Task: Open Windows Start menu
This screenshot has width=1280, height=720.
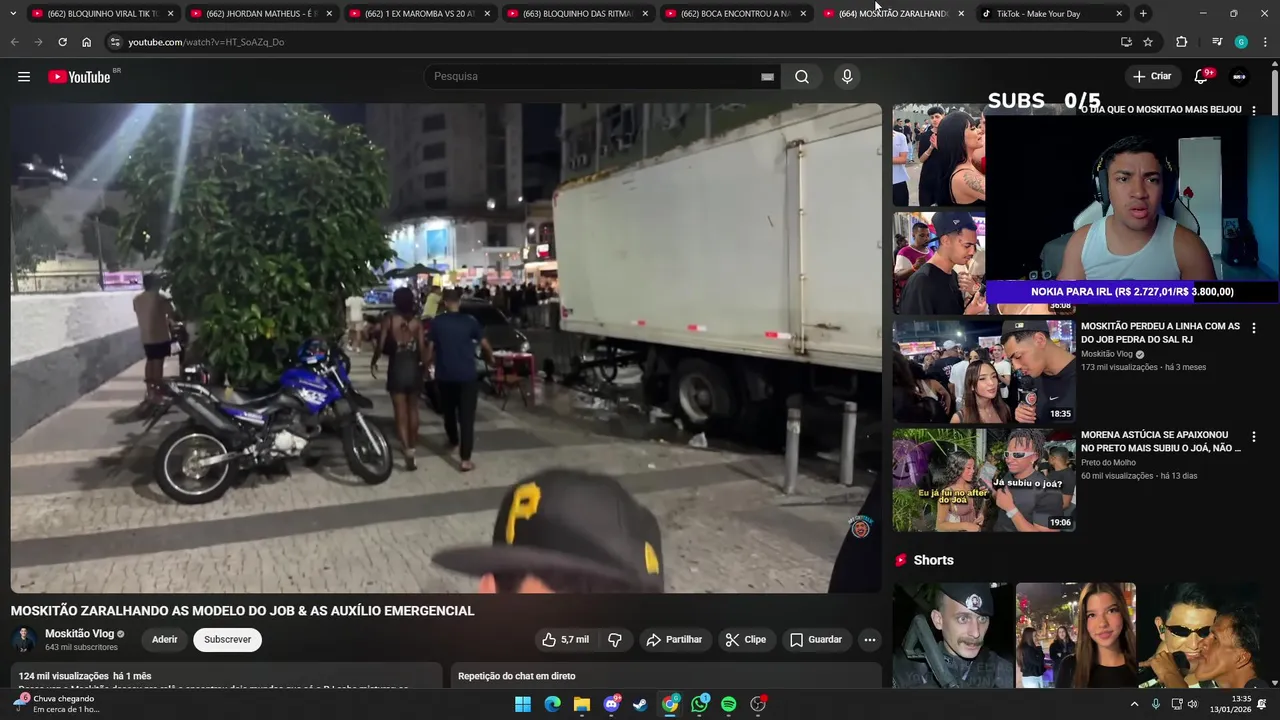Action: pyautogui.click(x=523, y=705)
